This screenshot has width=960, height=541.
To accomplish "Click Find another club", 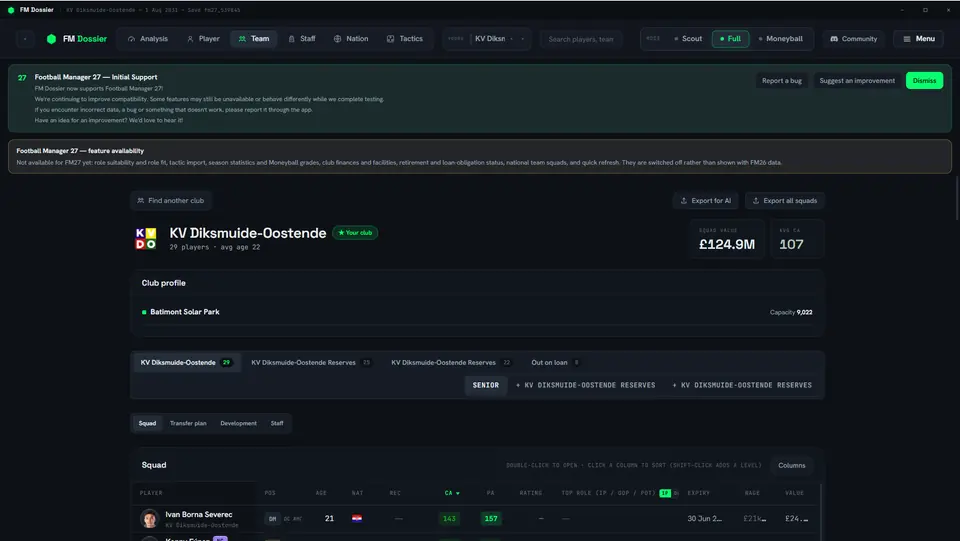I will (x=171, y=201).
